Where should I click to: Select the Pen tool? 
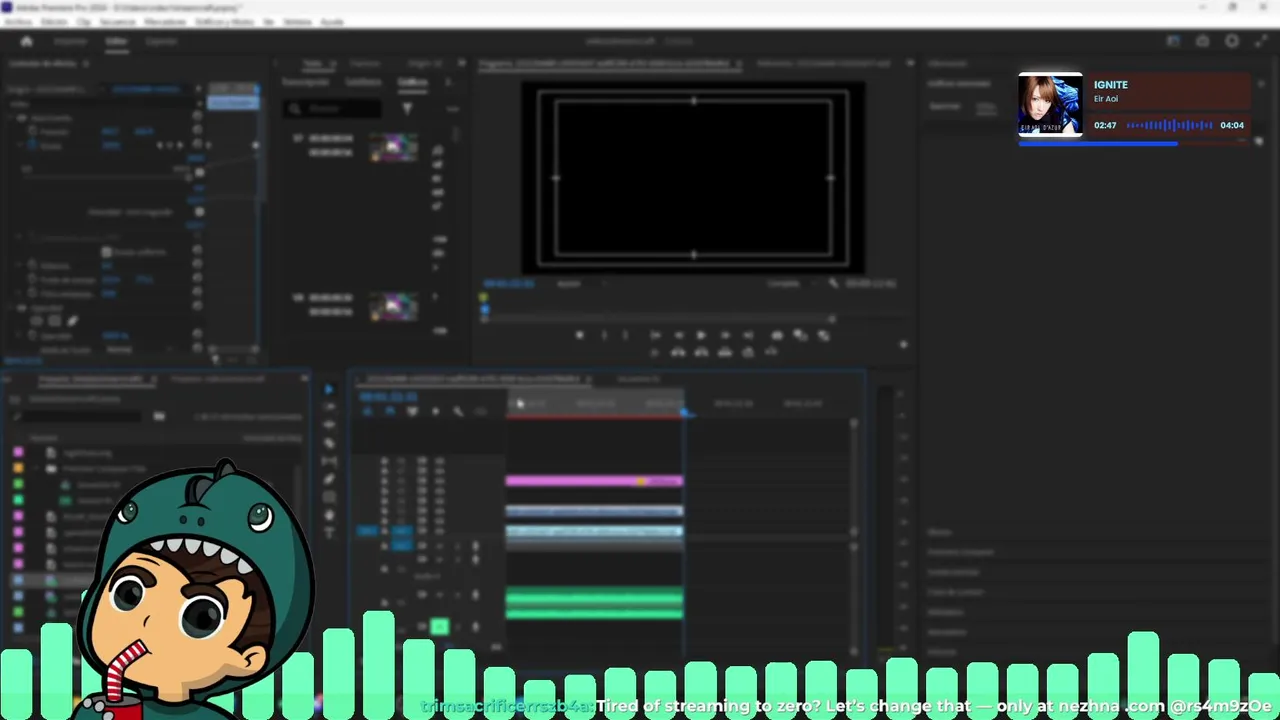(330, 478)
